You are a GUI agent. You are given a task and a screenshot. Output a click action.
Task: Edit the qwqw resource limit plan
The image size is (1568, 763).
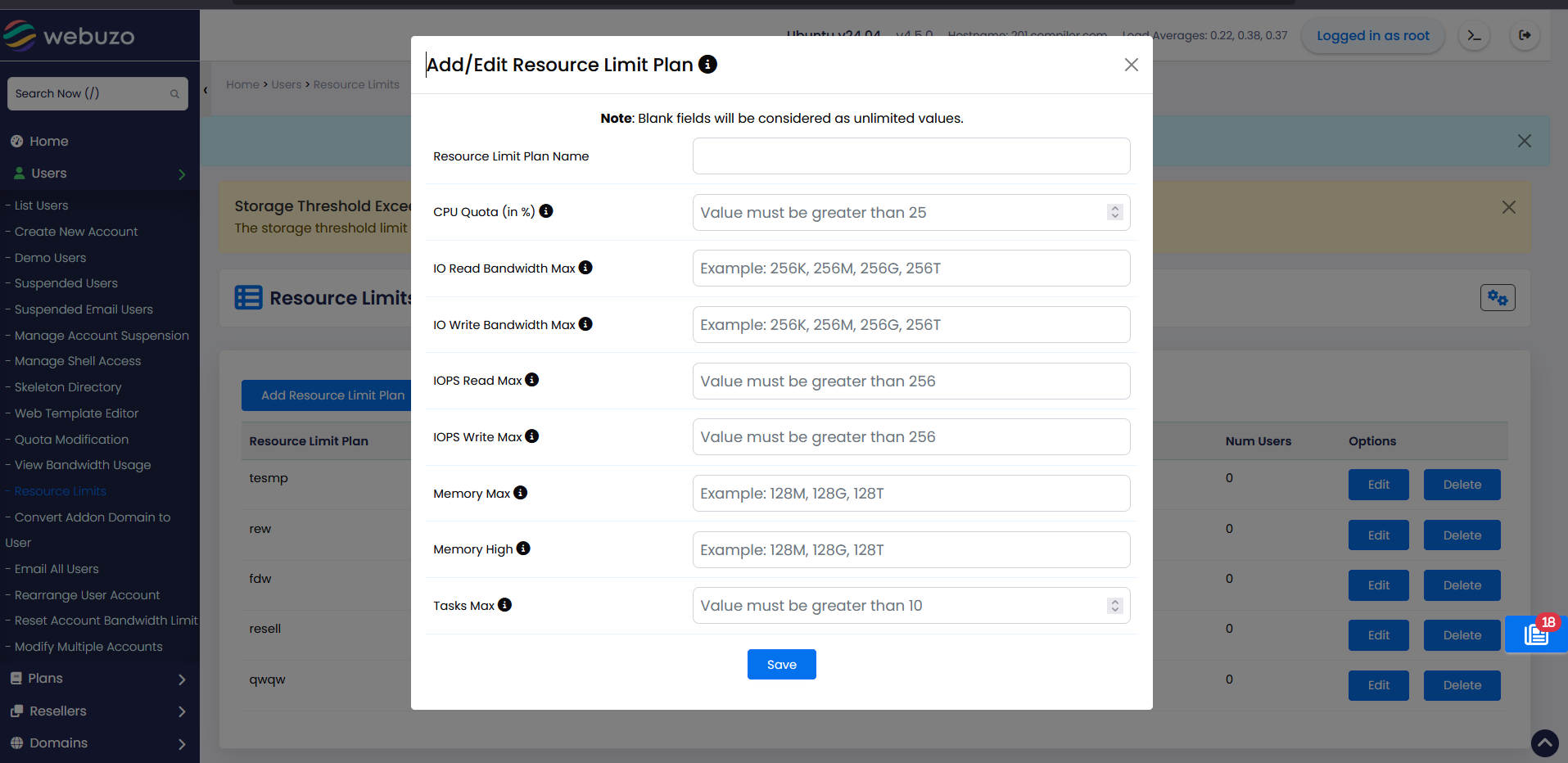click(x=1379, y=685)
